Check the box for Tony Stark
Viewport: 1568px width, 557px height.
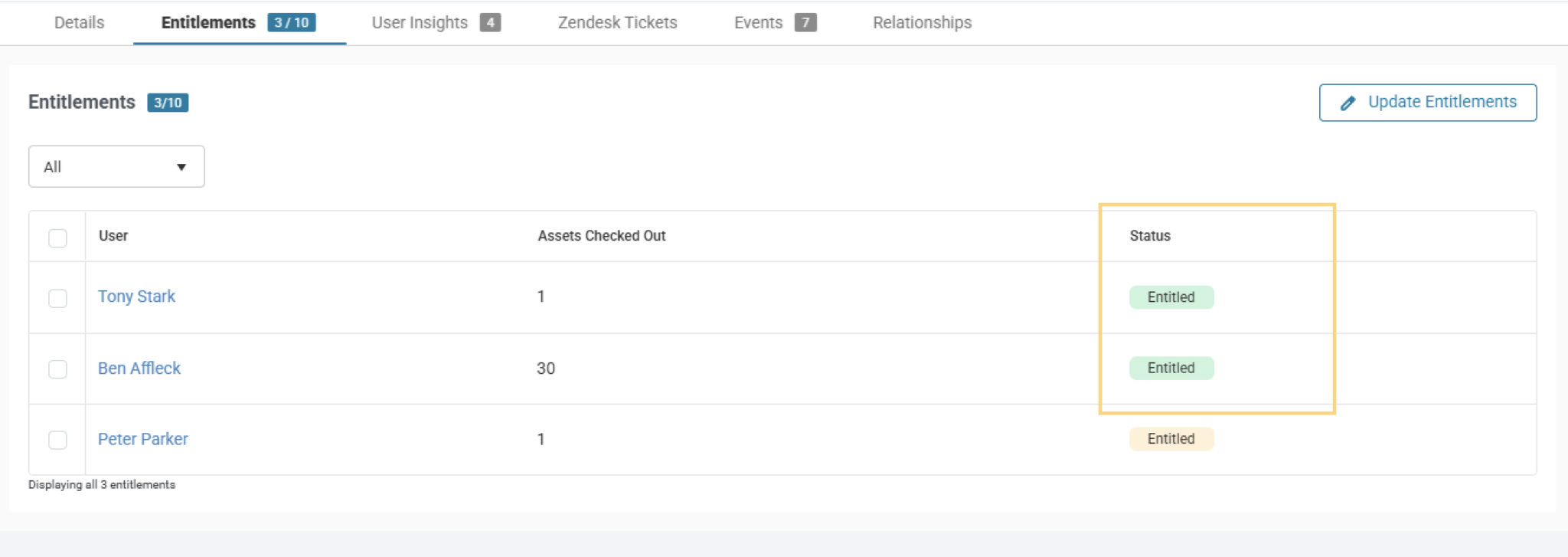(57, 298)
